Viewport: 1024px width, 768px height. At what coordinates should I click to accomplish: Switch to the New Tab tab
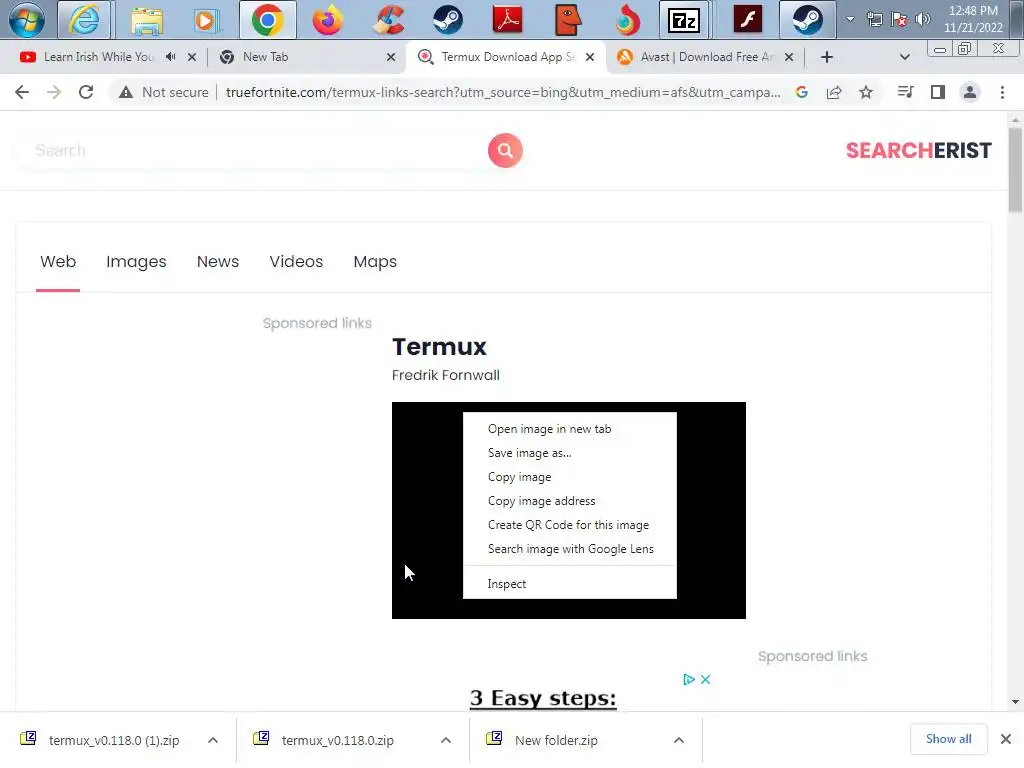[x=265, y=57]
